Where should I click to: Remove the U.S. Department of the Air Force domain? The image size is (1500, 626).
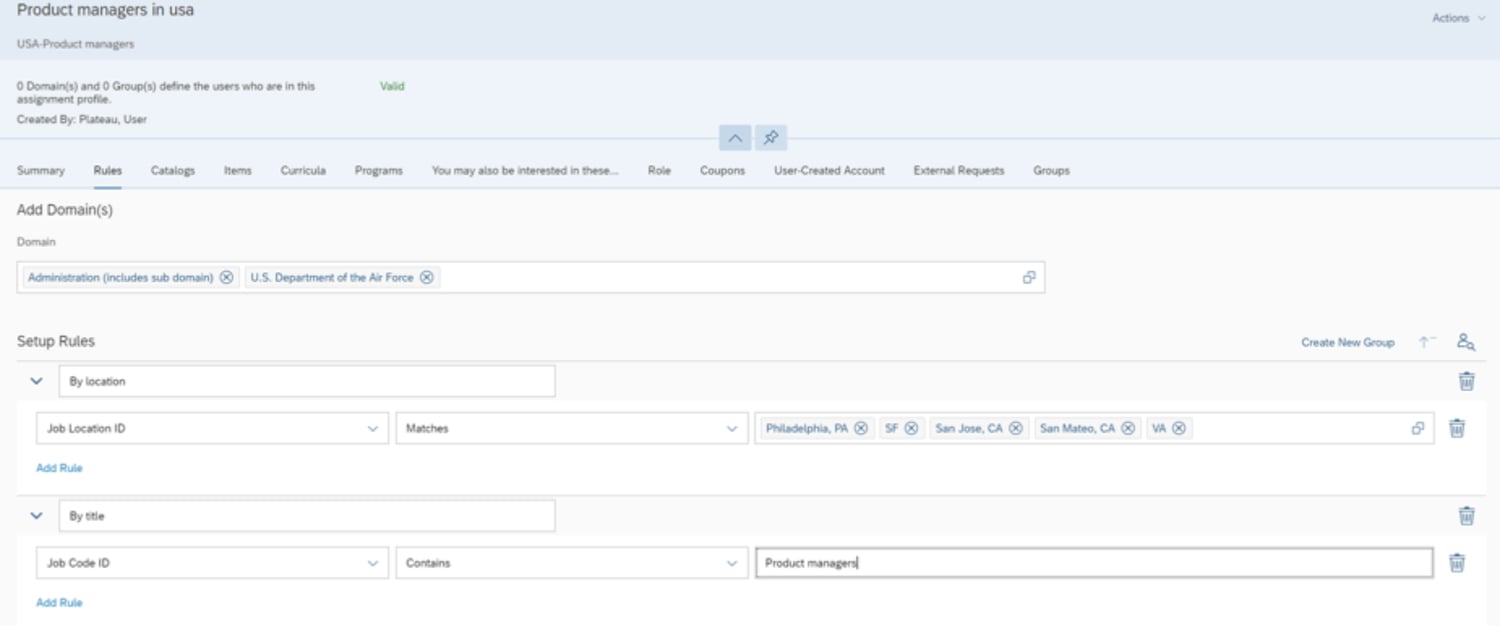427,278
